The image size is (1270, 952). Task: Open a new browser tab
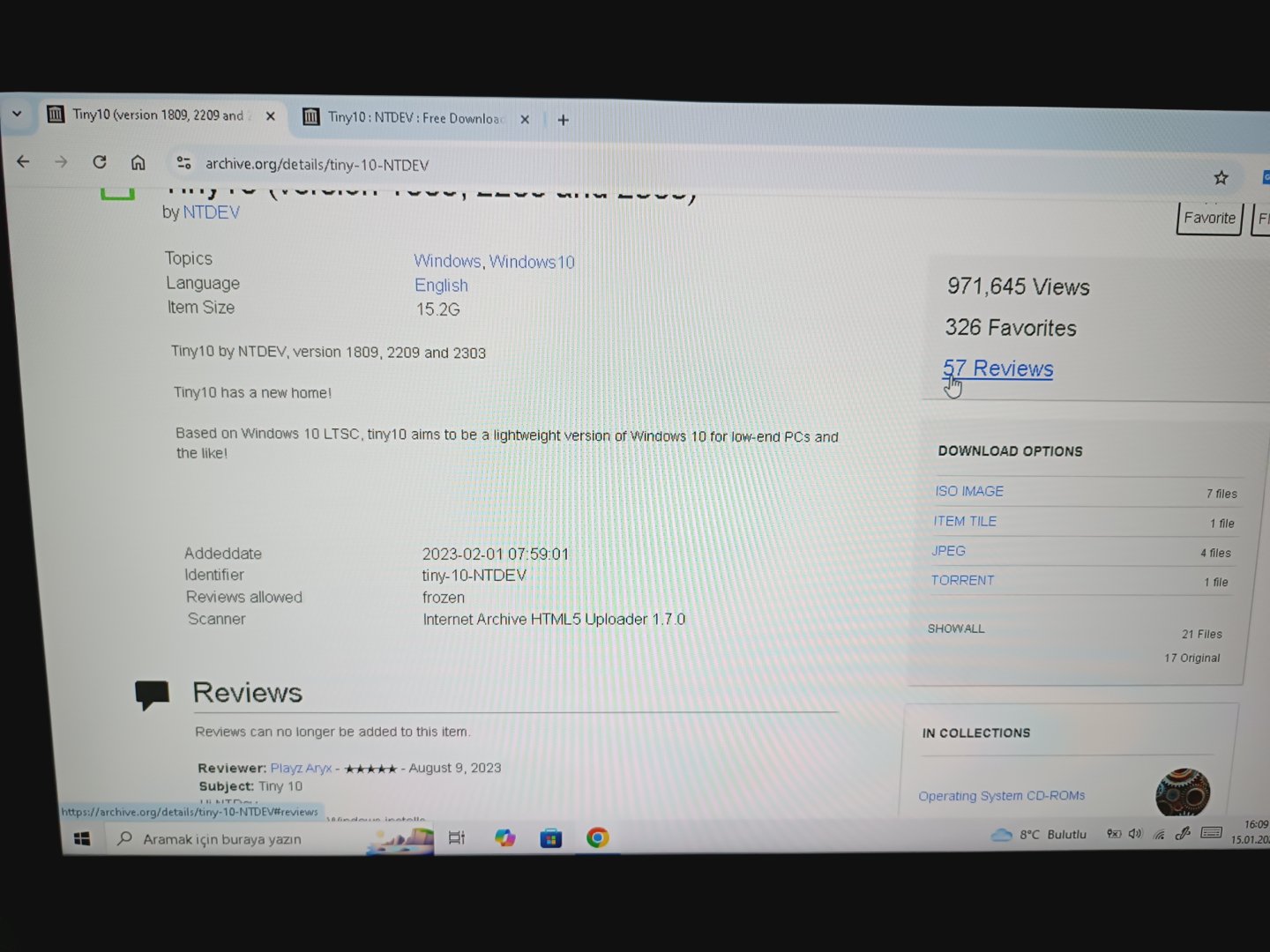coord(564,120)
